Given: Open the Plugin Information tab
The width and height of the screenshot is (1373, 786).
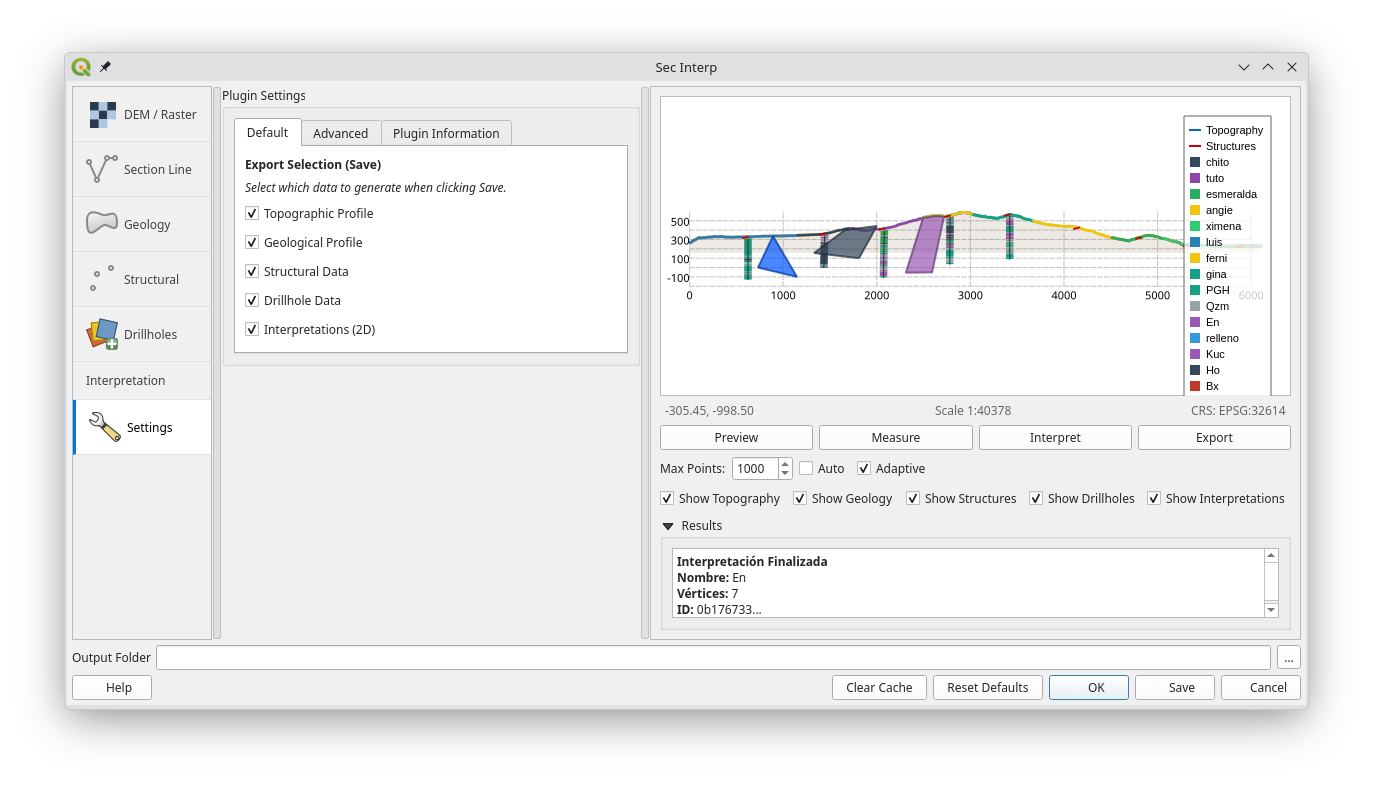Looking at the screenshot, I should pyautogui.click(x=446, y=132).
